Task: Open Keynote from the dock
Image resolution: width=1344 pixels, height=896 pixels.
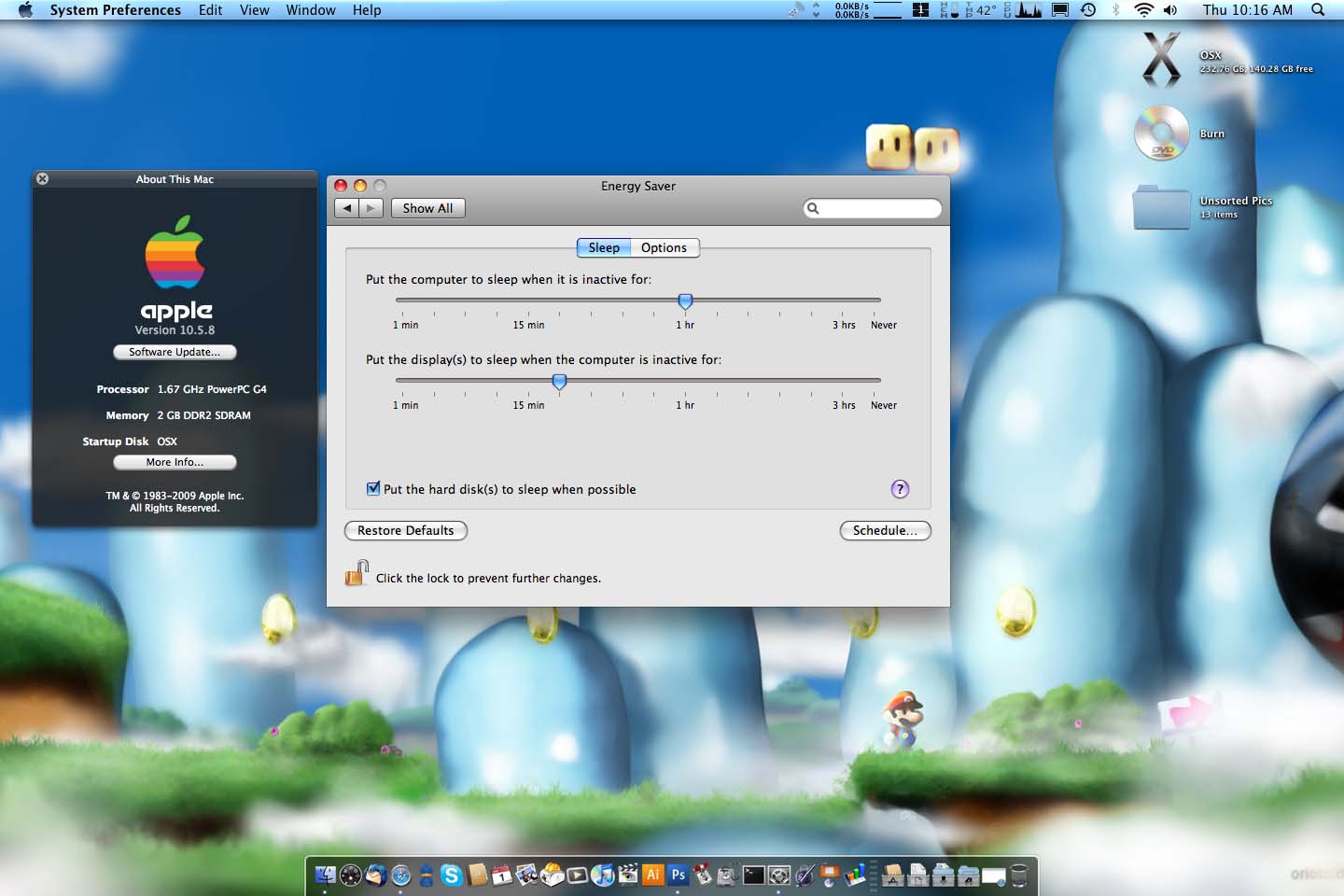Action: click(830, 875)
